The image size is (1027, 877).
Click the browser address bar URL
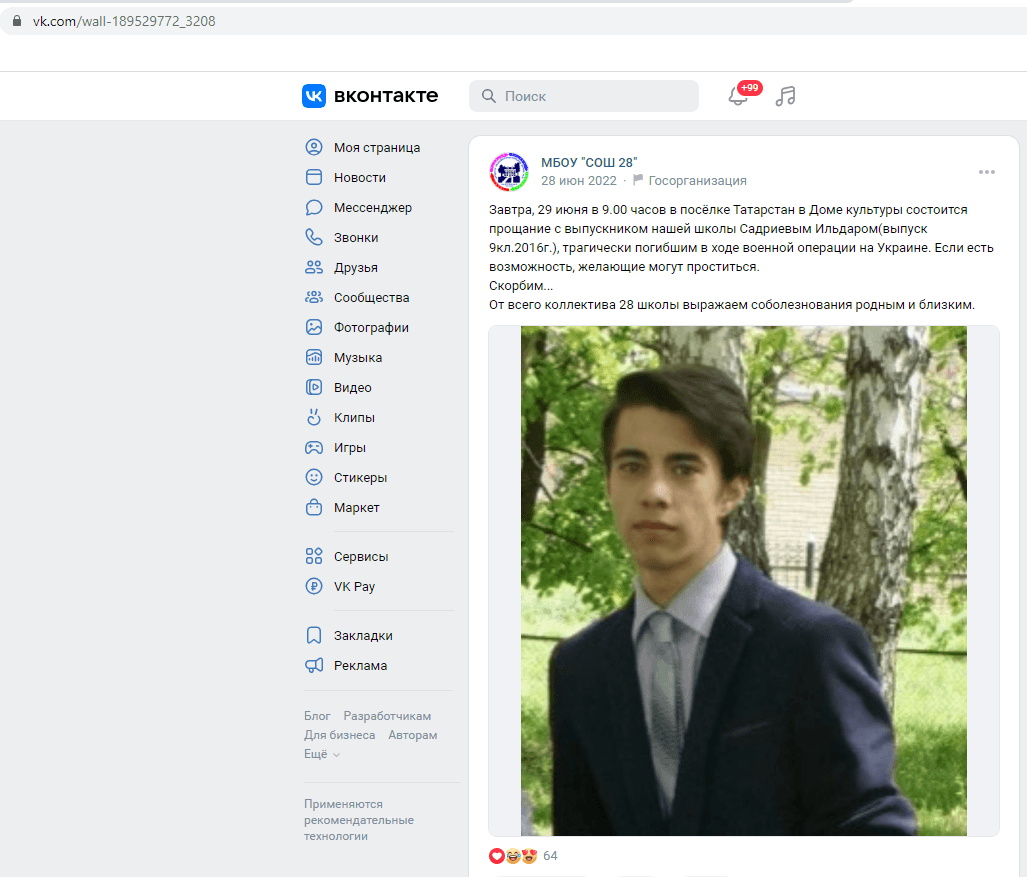coord(124,21)
